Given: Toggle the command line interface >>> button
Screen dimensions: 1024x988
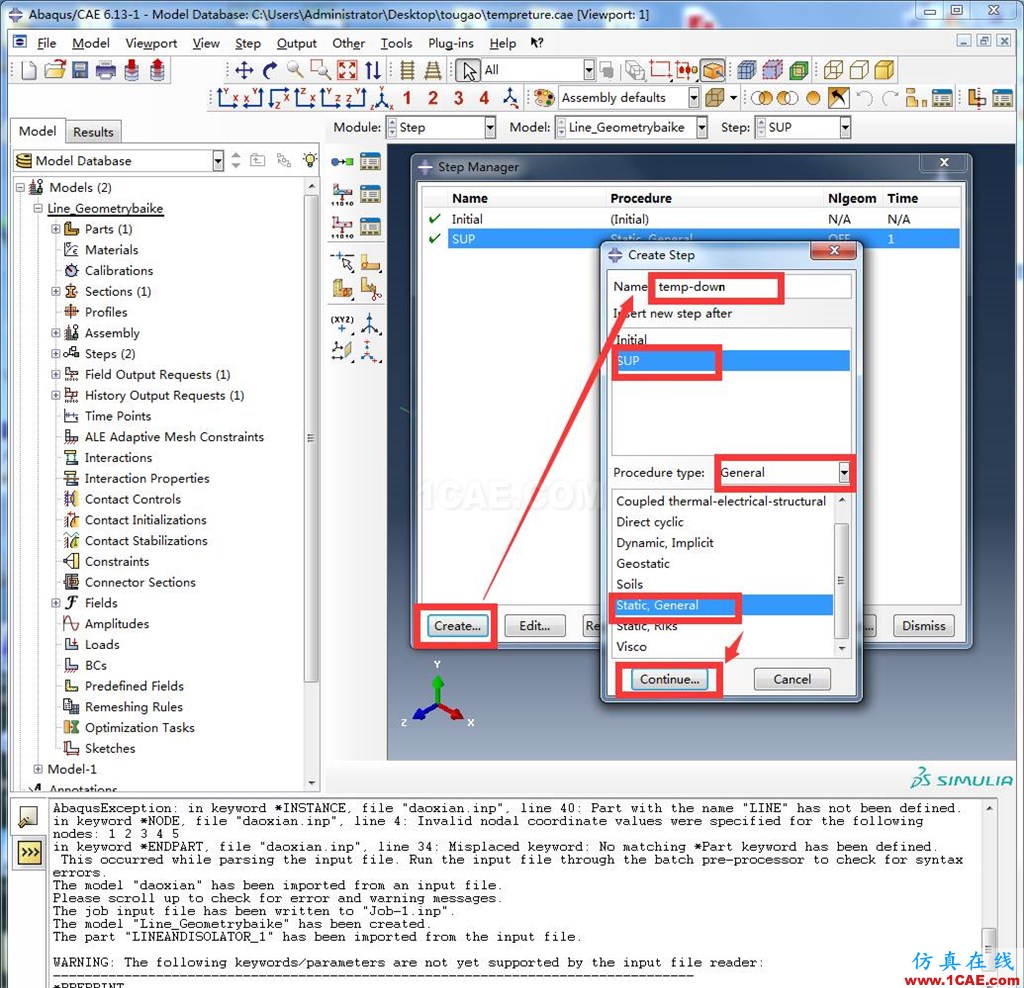Looking at the screenshot, I should (29, 853).
